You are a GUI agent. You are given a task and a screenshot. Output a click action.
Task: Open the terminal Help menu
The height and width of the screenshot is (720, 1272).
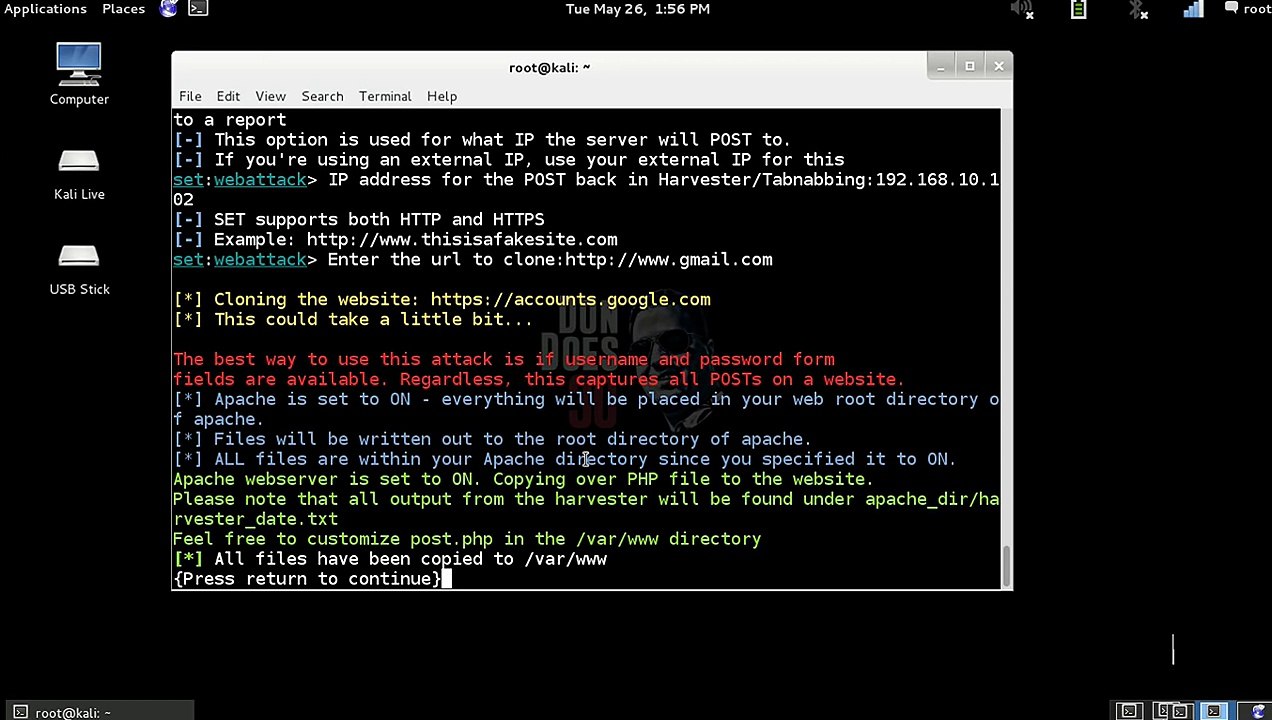click(x=442, y=97)
